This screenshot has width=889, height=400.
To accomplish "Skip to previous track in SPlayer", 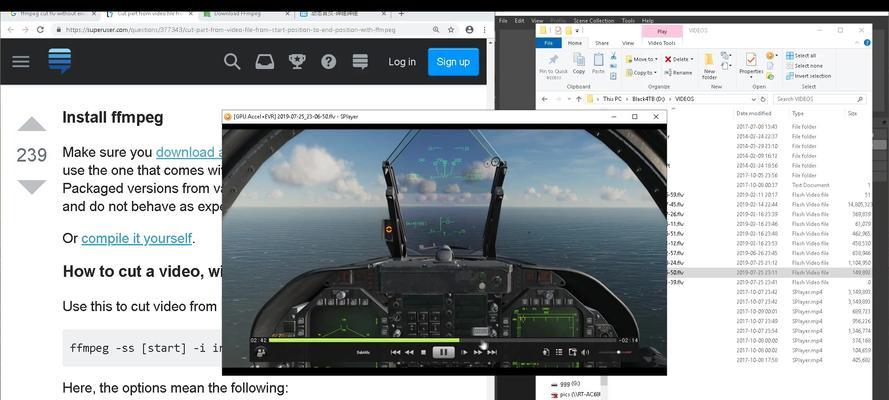I will 395,352.
